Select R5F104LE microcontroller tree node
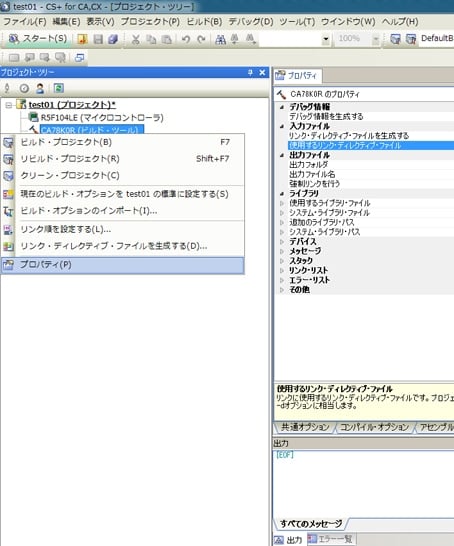This screenshot has width=454, height=546. click(x=102, y=118)
